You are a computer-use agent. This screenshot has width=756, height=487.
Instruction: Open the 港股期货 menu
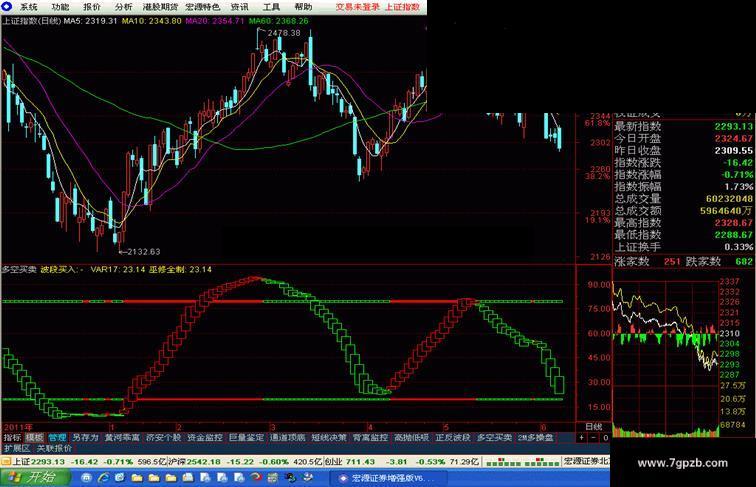[x=161, y=7]
